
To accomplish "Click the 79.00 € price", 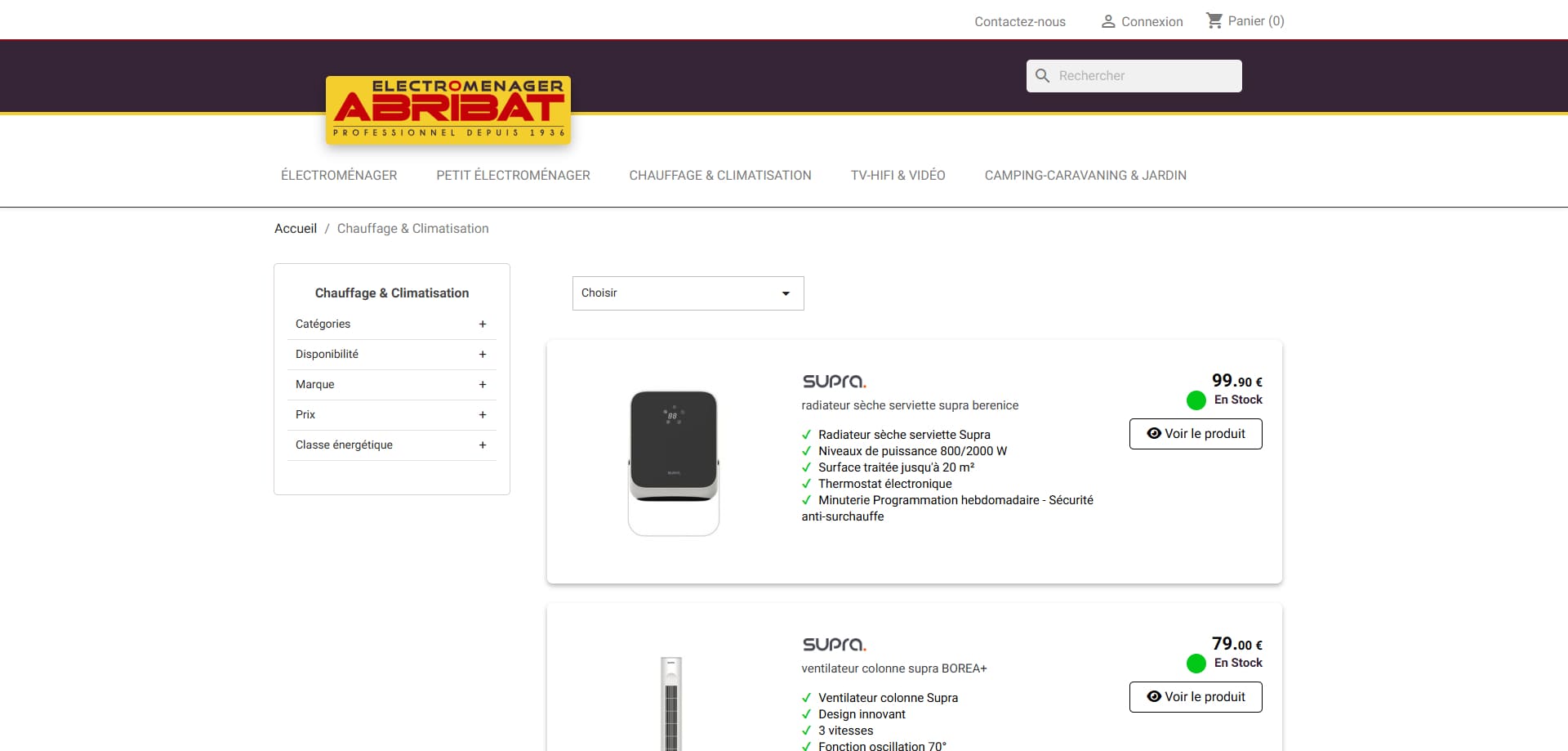I will 1237,644.
